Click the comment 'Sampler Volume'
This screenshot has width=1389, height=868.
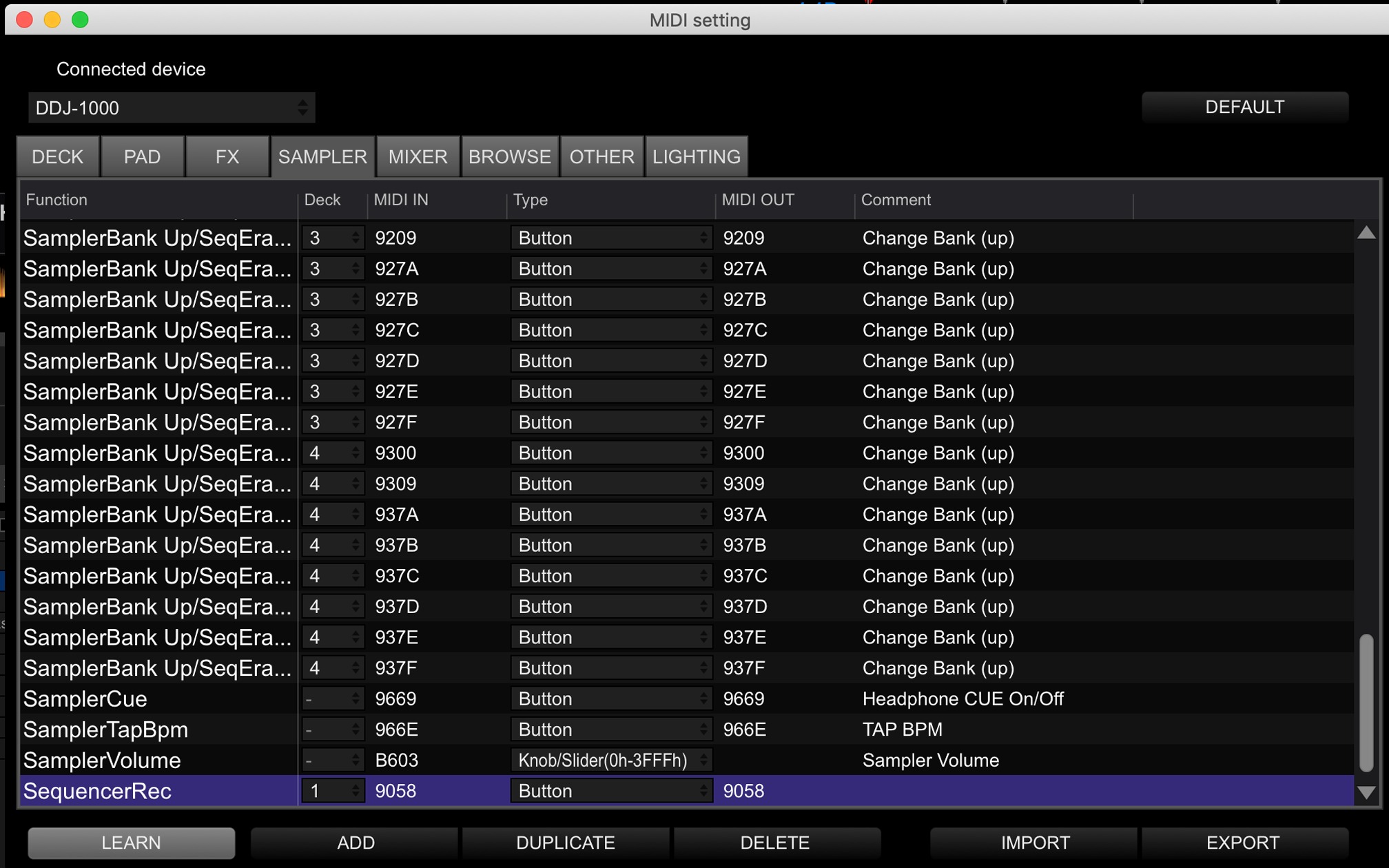[931, 761]
